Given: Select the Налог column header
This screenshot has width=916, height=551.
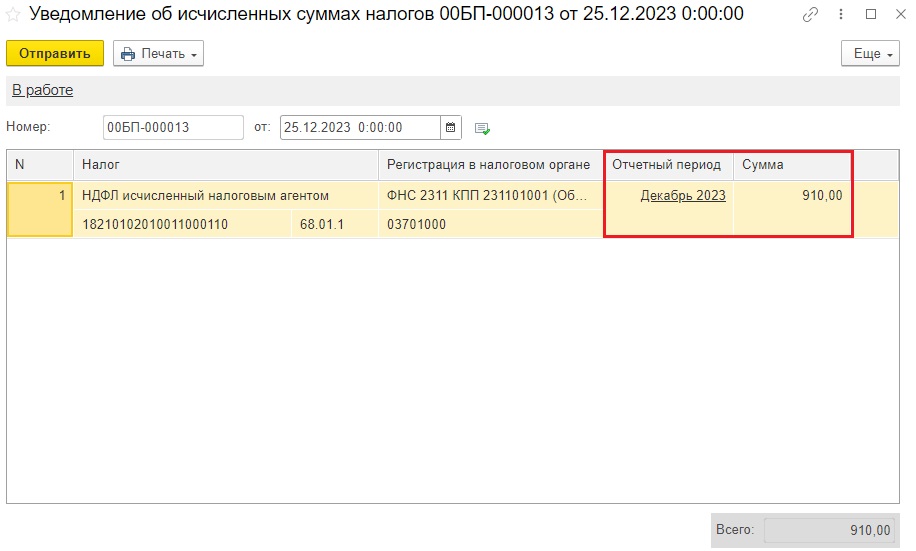Looking at the screenshot, I should pyautogui.click(x=226, y=165).
